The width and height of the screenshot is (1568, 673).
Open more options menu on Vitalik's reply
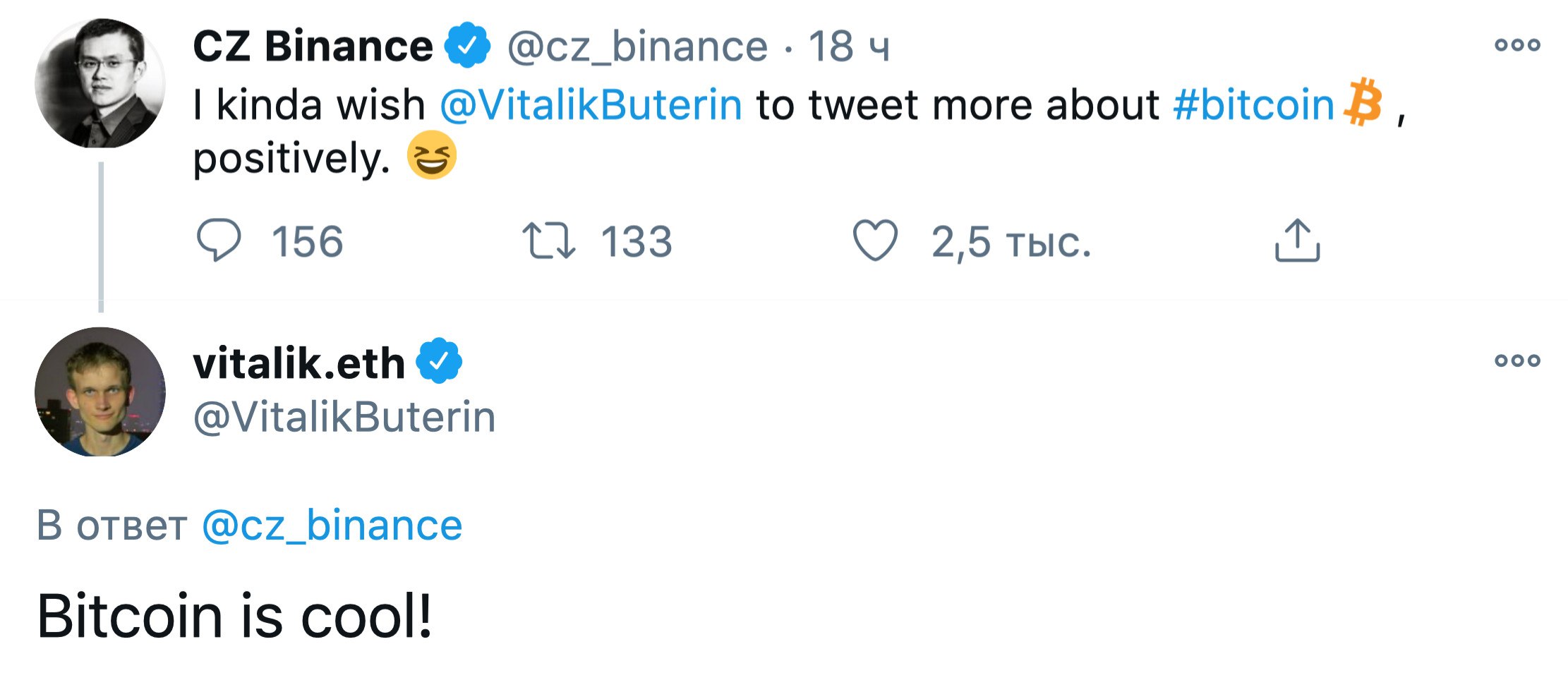1517,360
